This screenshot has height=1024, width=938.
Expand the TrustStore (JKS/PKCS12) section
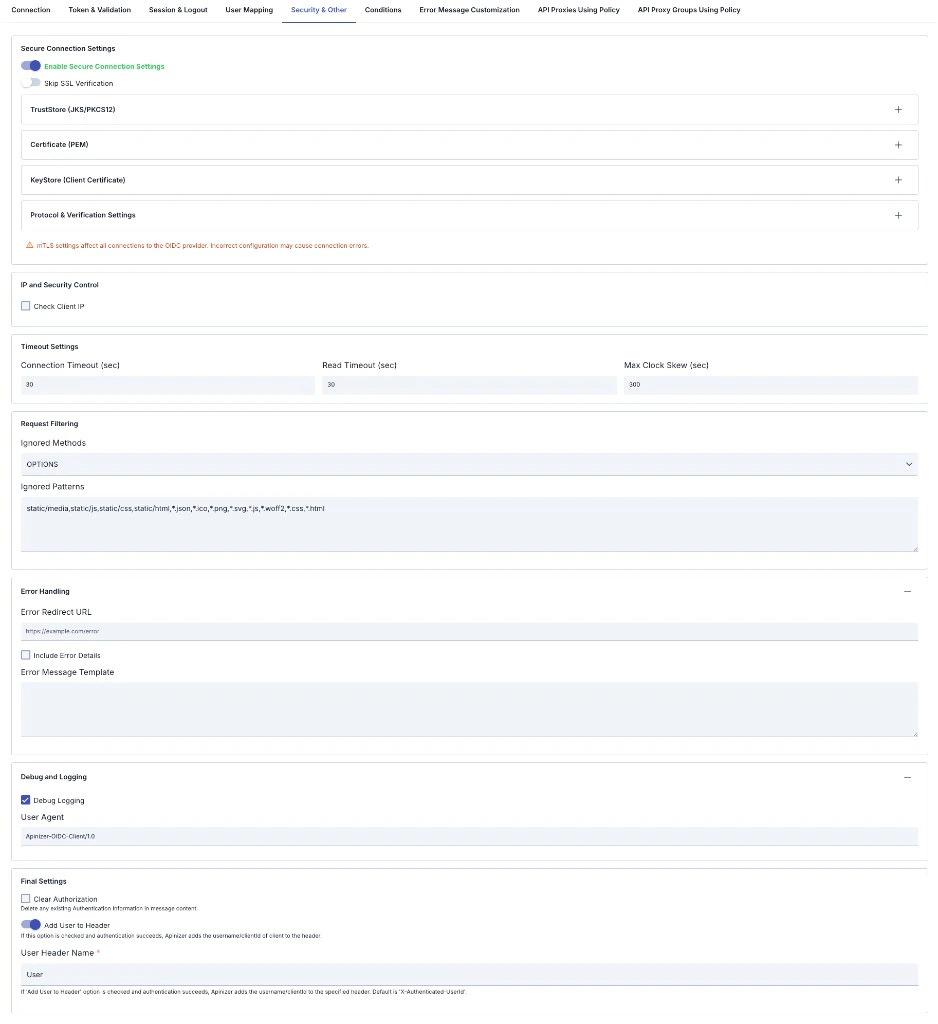pos(898,109)
